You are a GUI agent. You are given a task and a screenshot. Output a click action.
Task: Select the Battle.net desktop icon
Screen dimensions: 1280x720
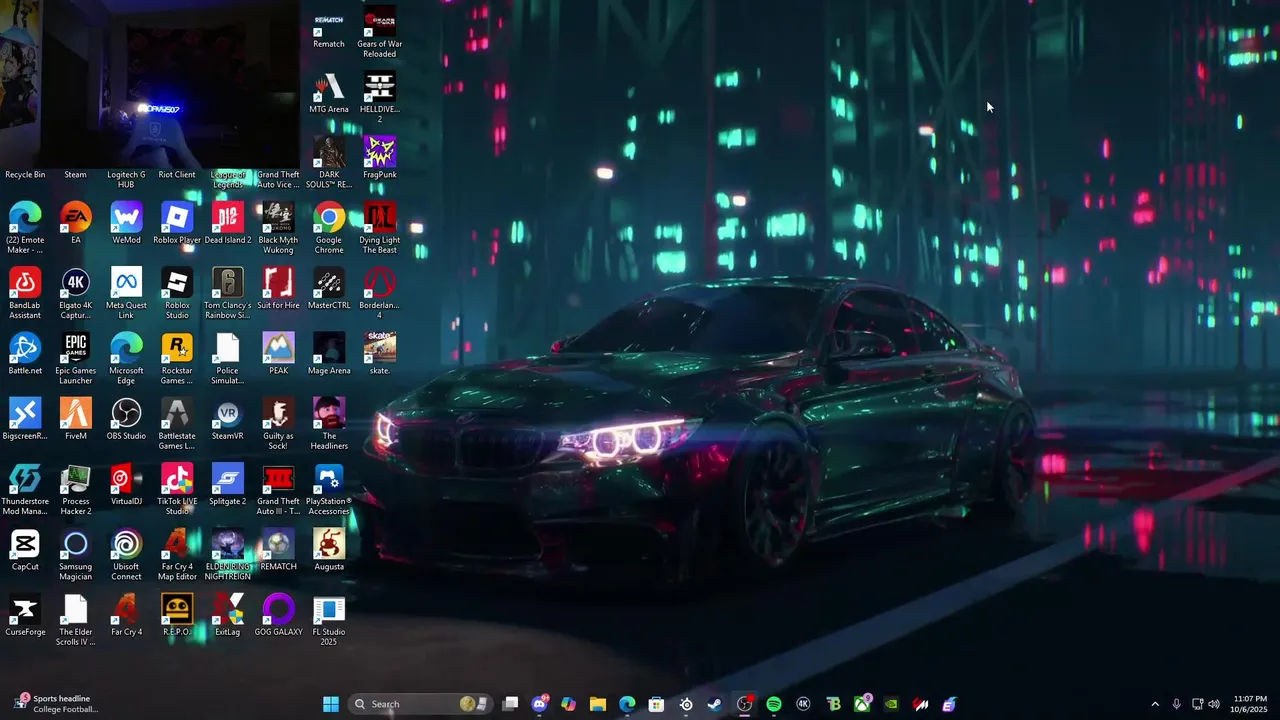click(x=25, y=353)
